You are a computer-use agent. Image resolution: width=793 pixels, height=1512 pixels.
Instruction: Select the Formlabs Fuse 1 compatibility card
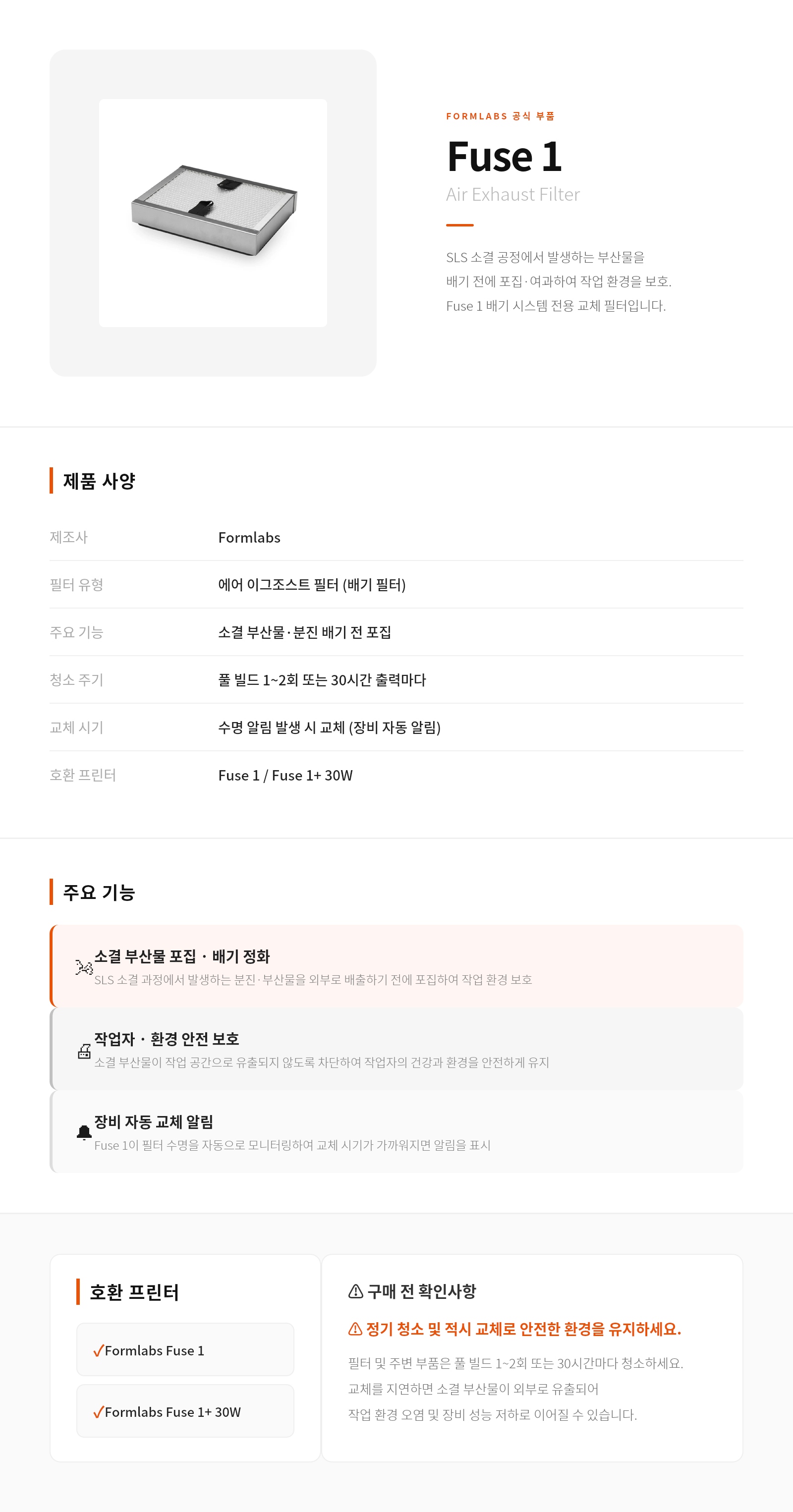point(185,1349)
